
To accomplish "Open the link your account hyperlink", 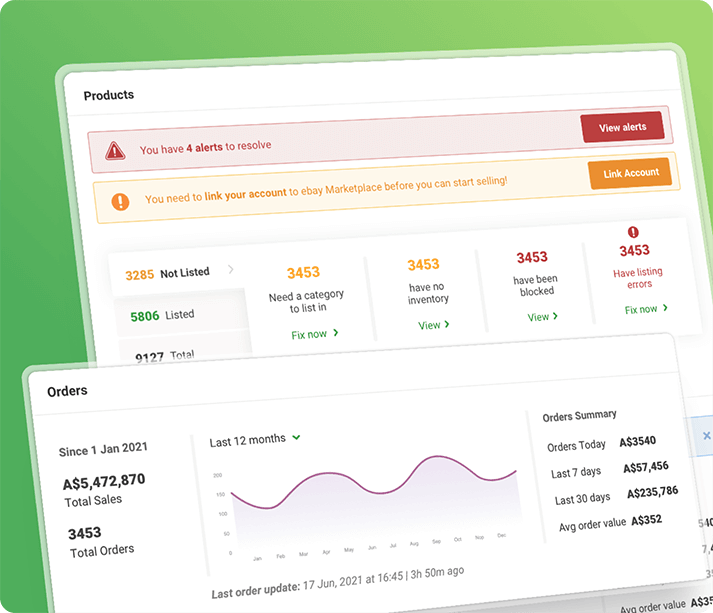I will (x=245, y=194).
